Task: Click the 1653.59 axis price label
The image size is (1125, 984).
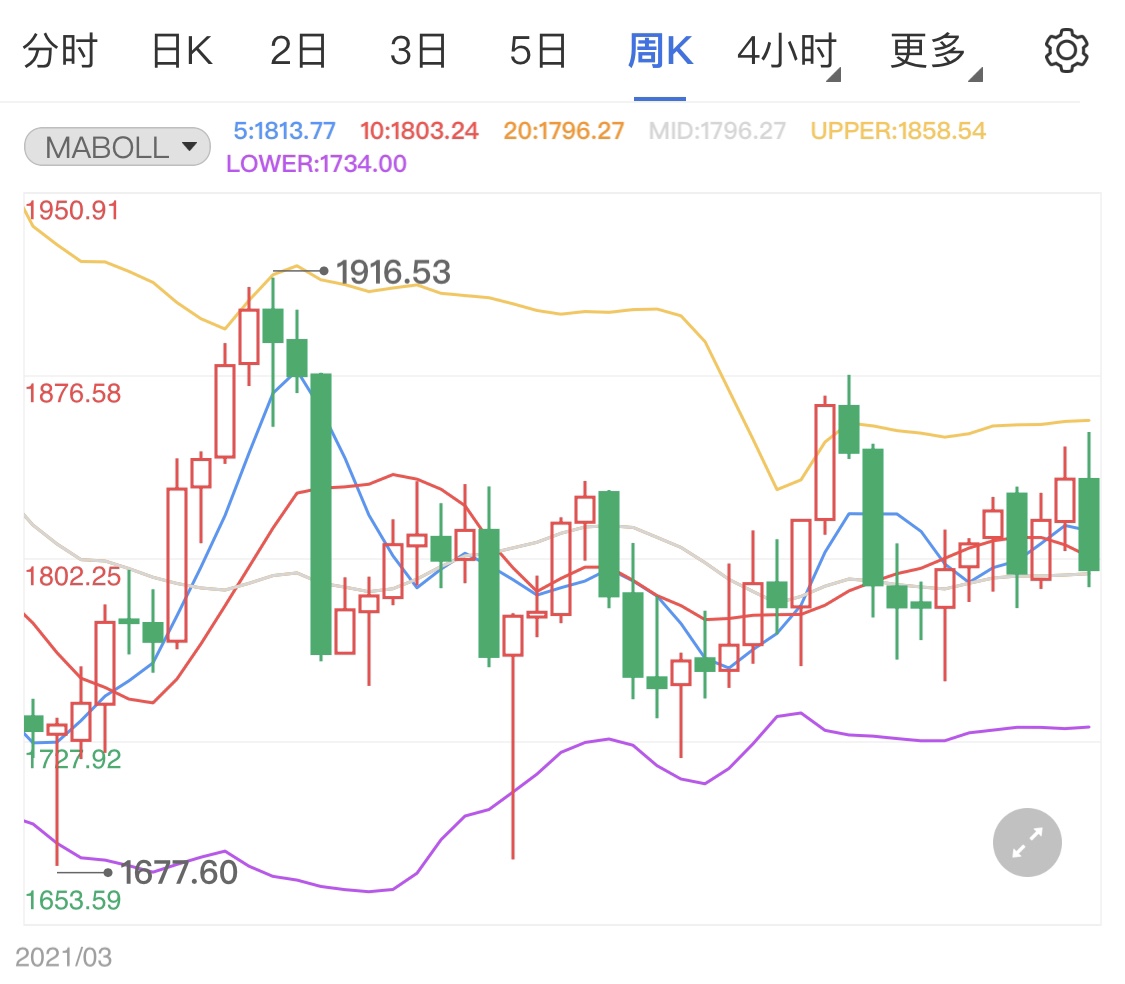Action: (73, 900)
